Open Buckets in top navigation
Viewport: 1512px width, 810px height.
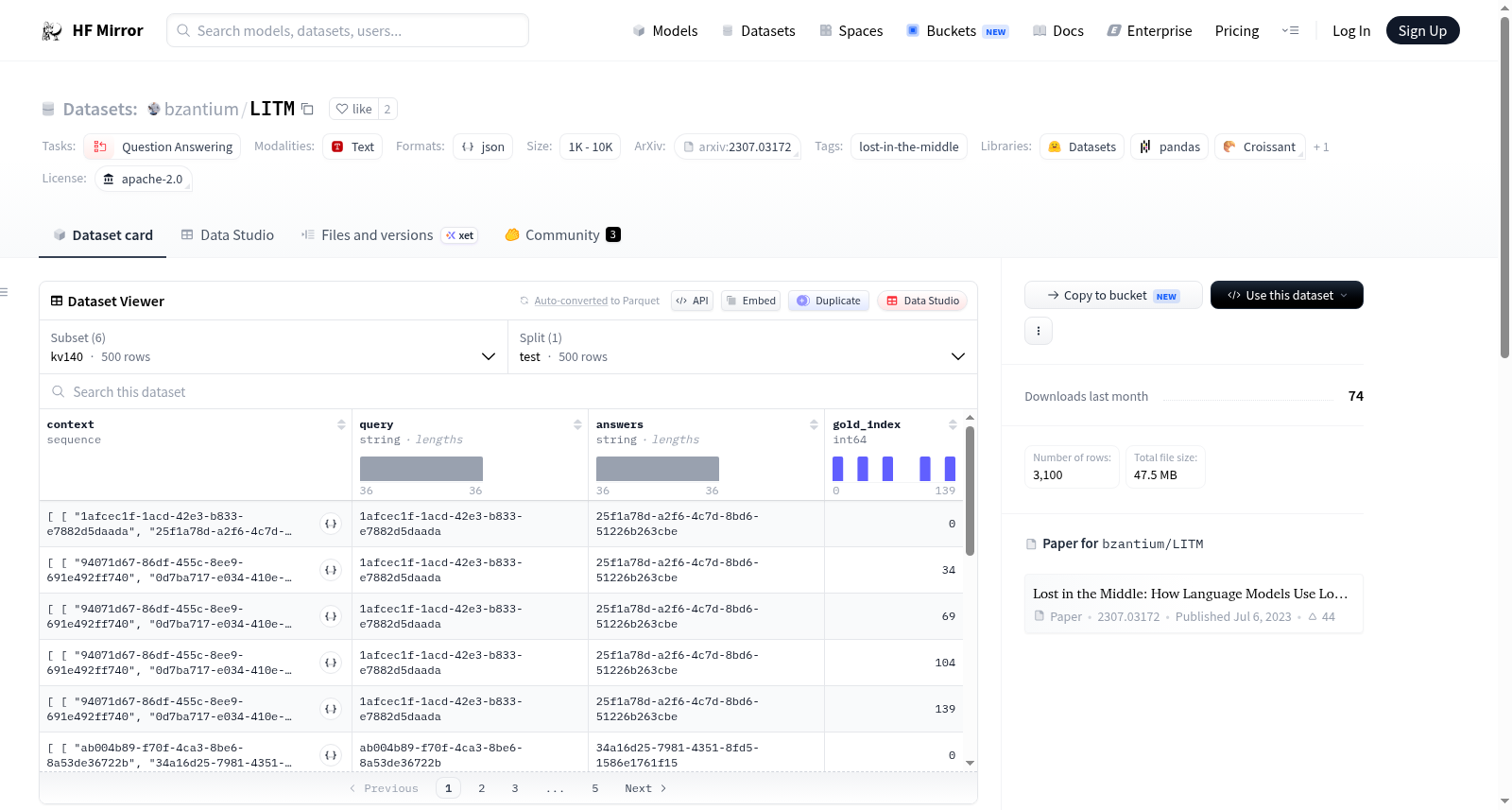pyautogui.click(x=958, y=31)
